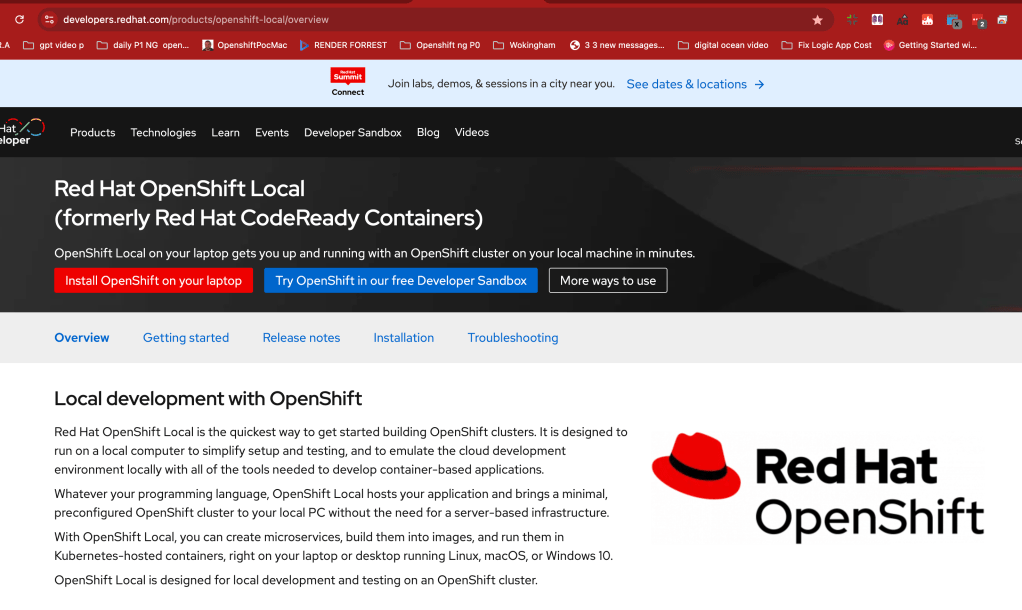Open the red extension with badge 2
This screenshot has height=610, width=1022.
978,21
